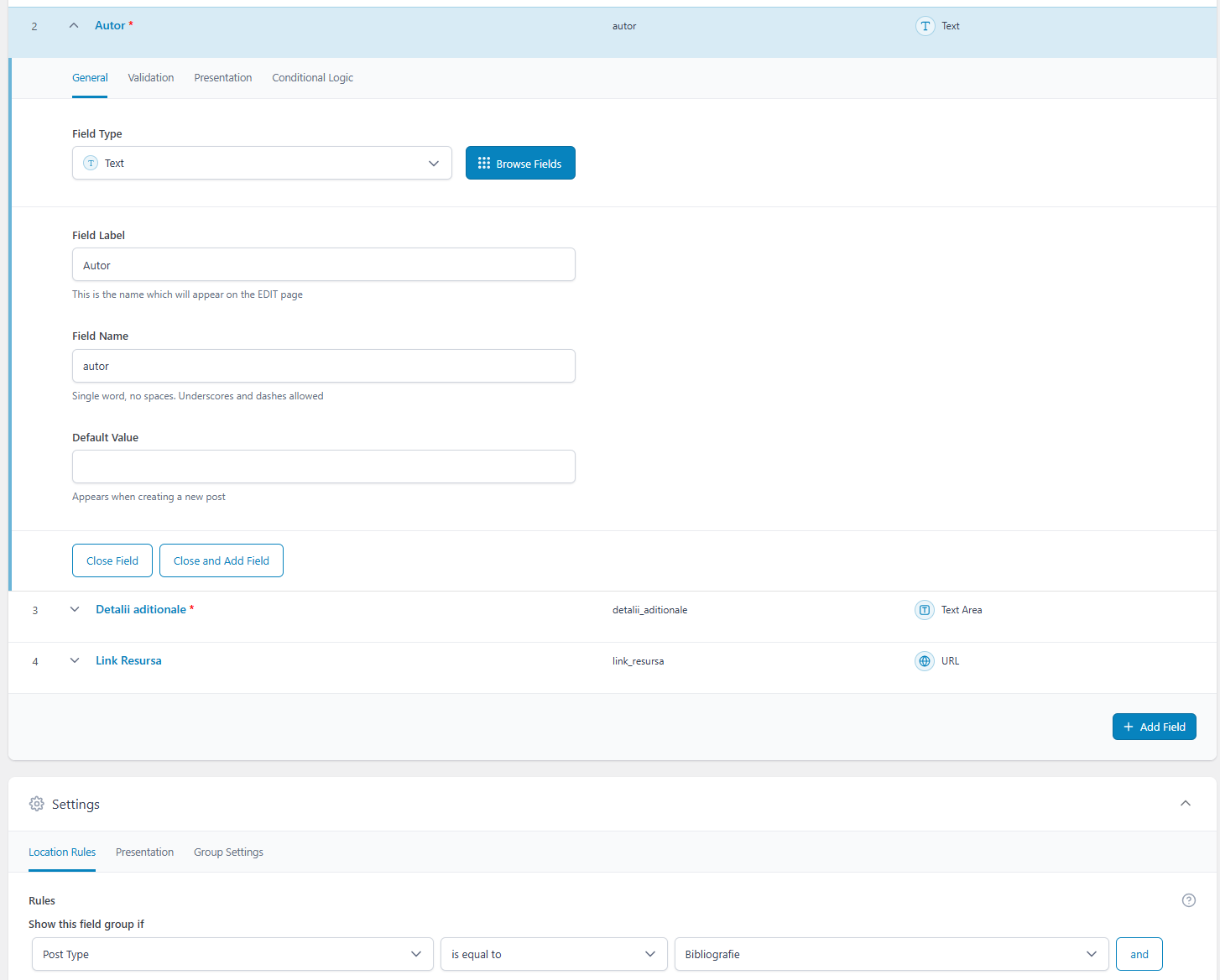
Task: Open the Conditional Logic tab
Action: tap(312, 78)
